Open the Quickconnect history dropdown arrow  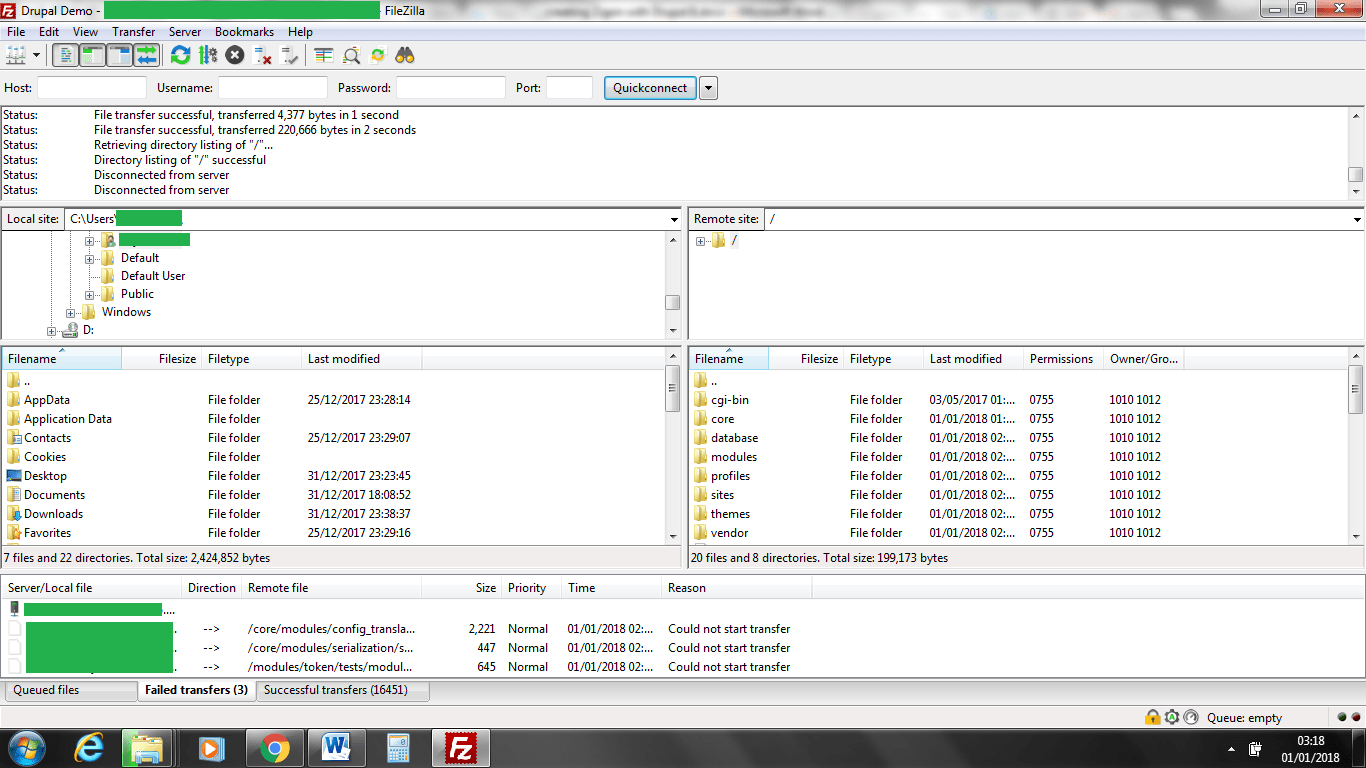pos(708,88)
